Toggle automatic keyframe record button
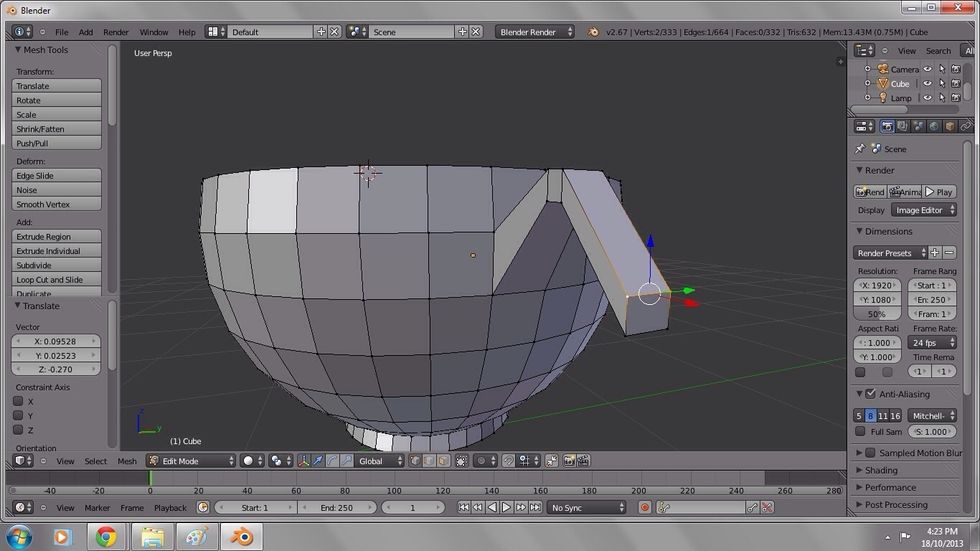This screenshot has width=980, height=551. pos(644,508)
